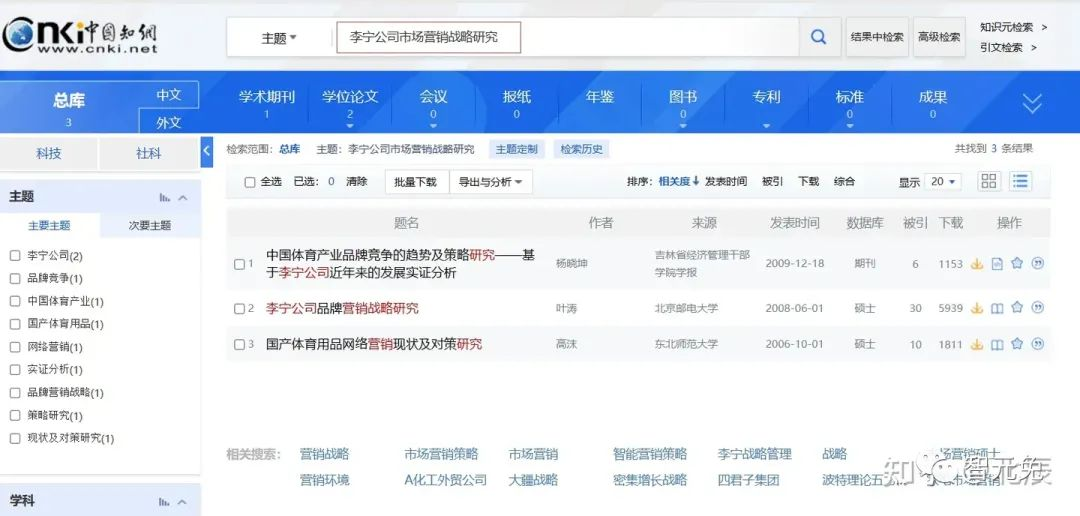
Task: Click the 结果中检索 button
Action: coord(877,37)
